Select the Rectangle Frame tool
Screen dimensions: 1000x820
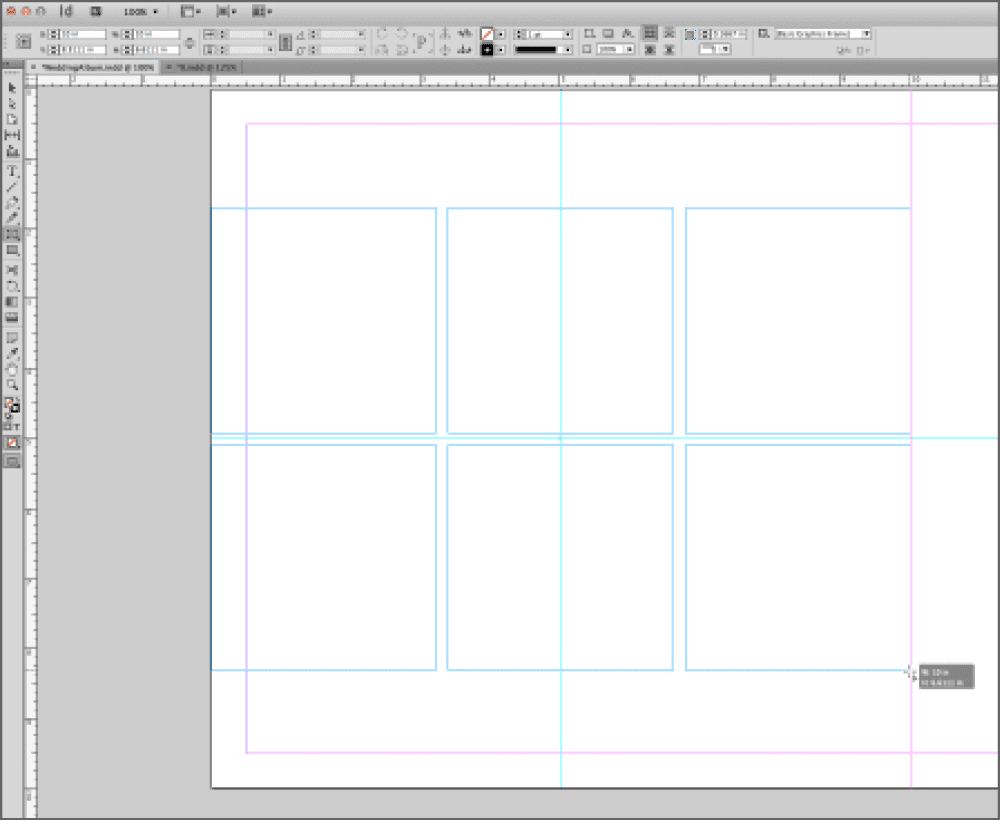[x=12, y=234]
